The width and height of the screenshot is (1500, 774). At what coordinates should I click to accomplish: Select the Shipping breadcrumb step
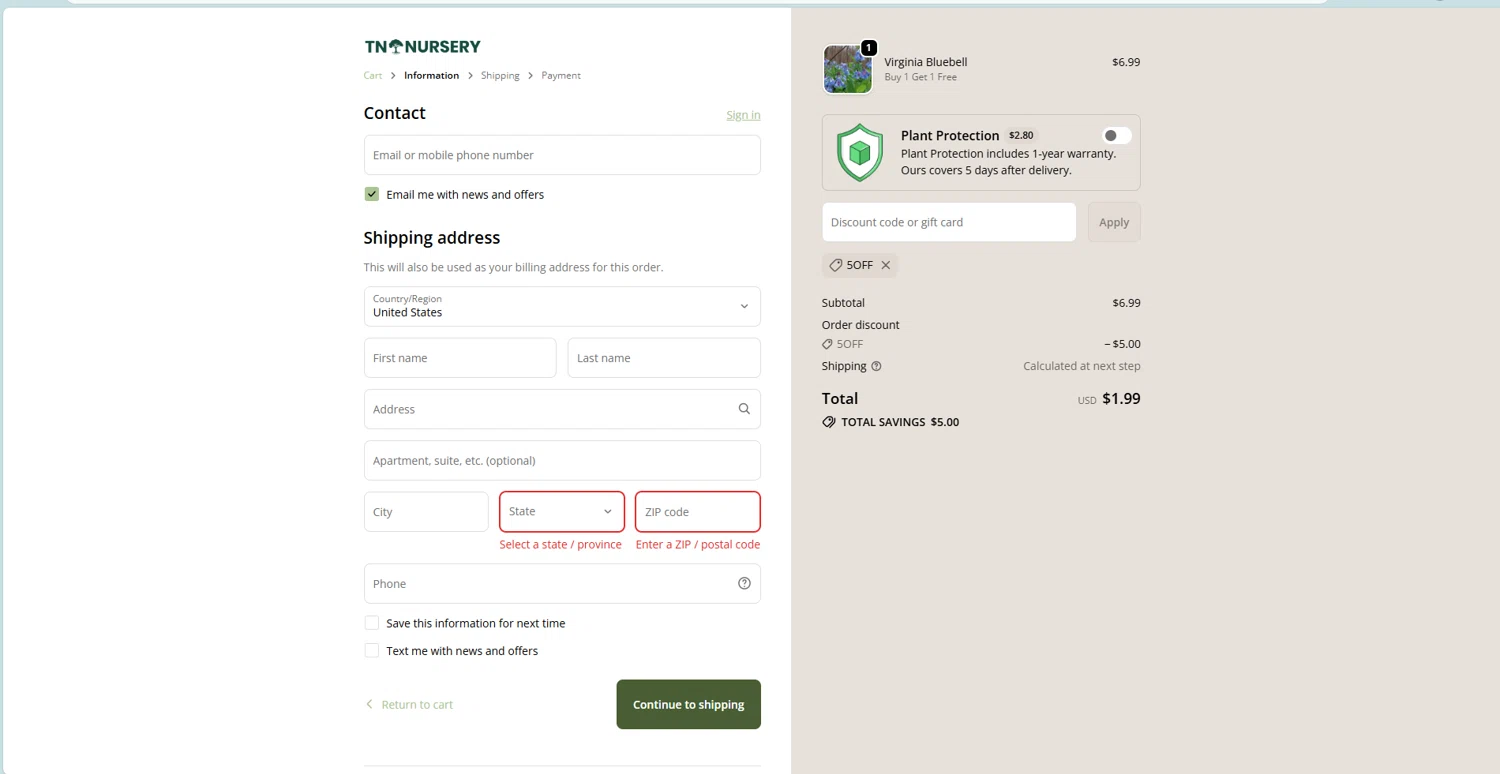500,75
